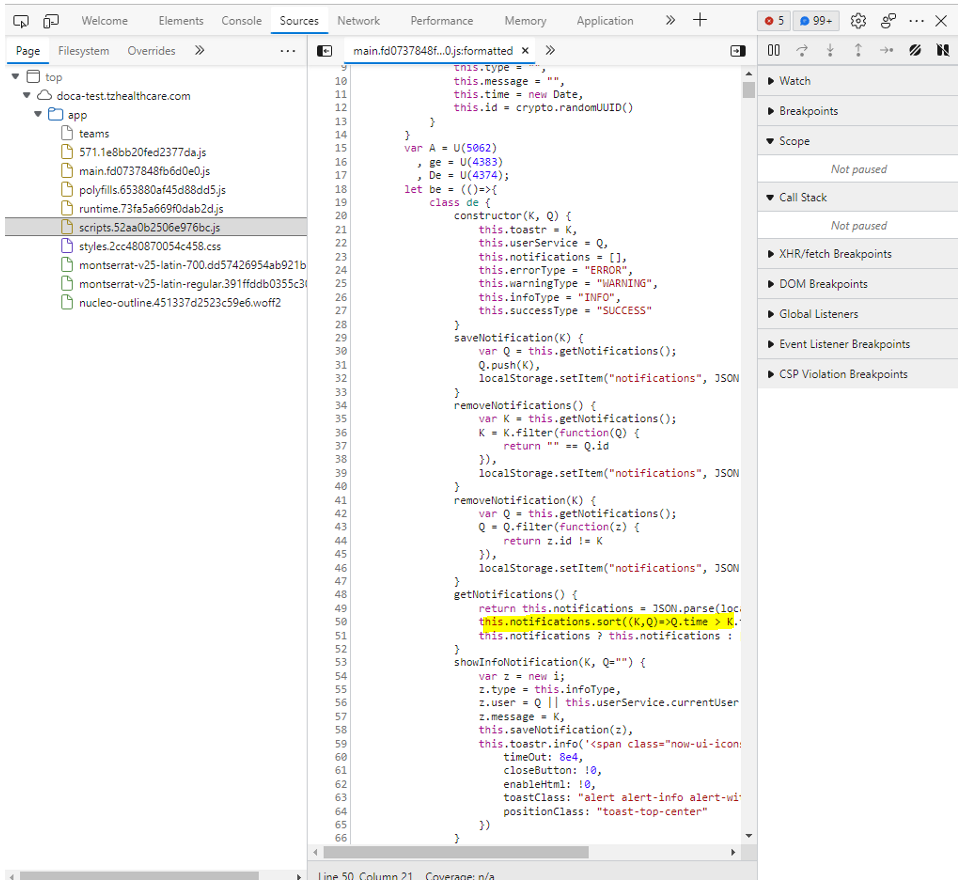Click the inspect element picker icon
This screenshot has width=966, height=885.
(21, 21)
